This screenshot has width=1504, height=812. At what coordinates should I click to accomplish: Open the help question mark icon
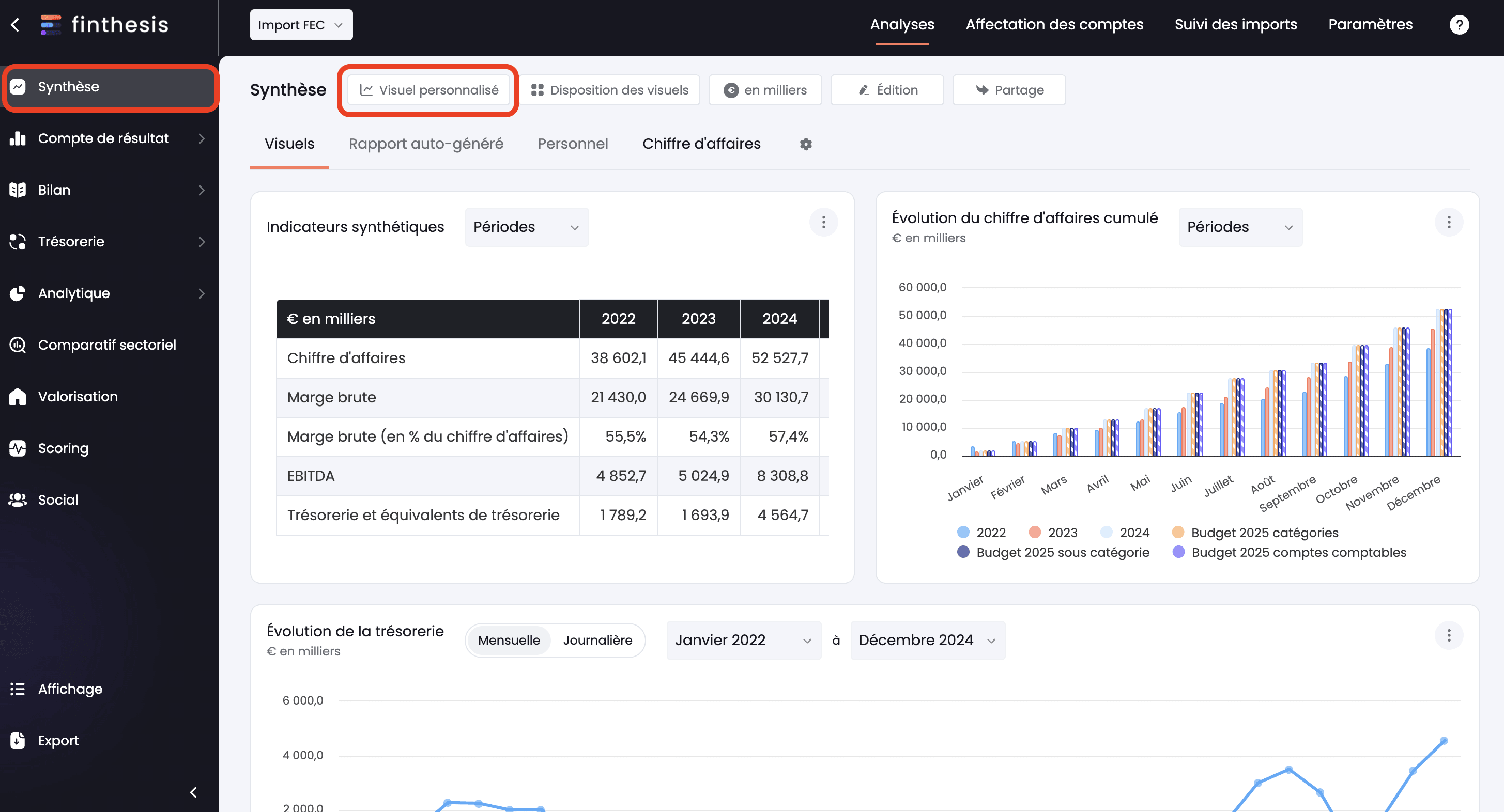[x=1459, y=24]
